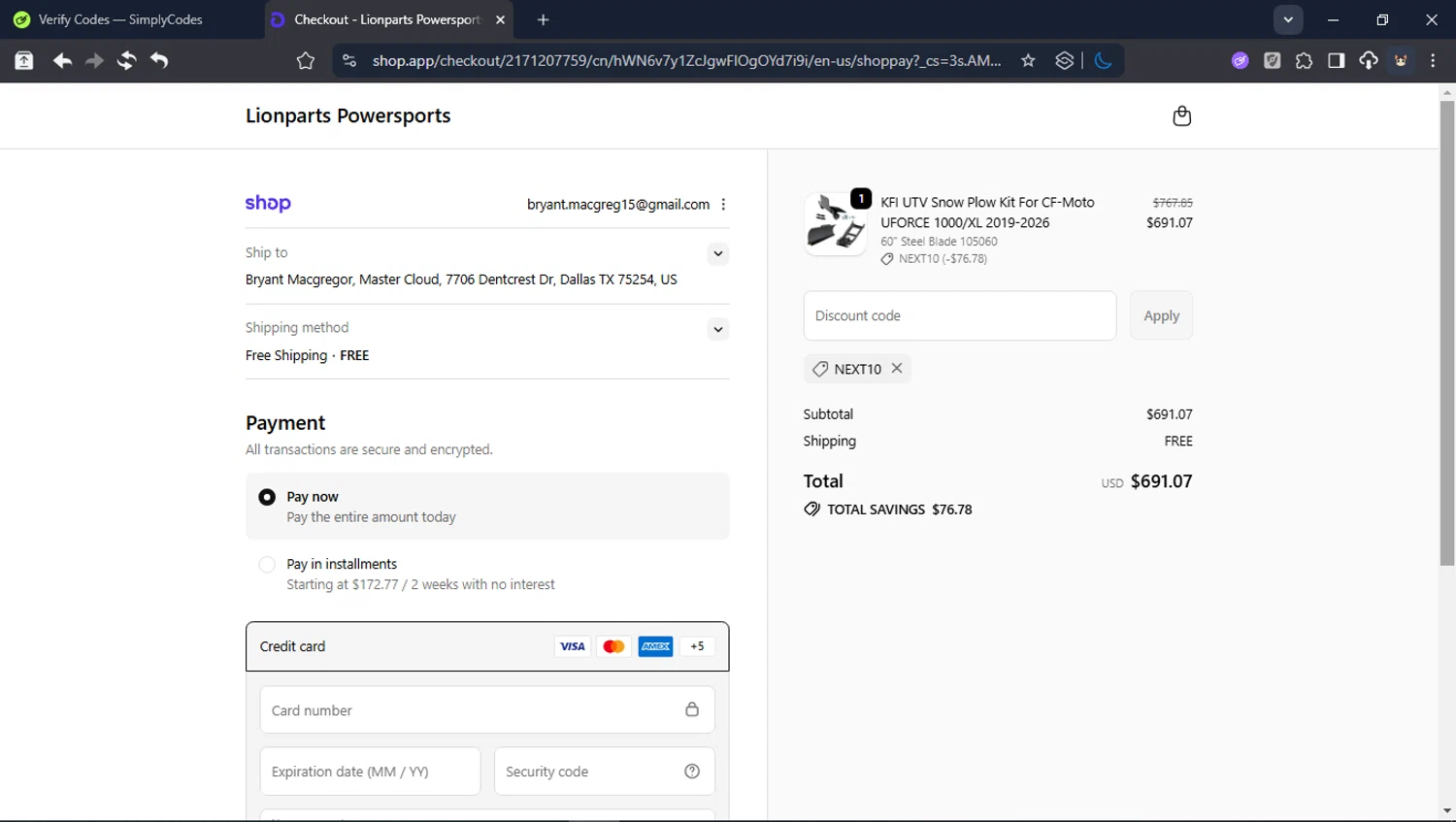Open the extensions puzzle icon
This screenshot has width=1456, height=822.
coord(1304,60)
